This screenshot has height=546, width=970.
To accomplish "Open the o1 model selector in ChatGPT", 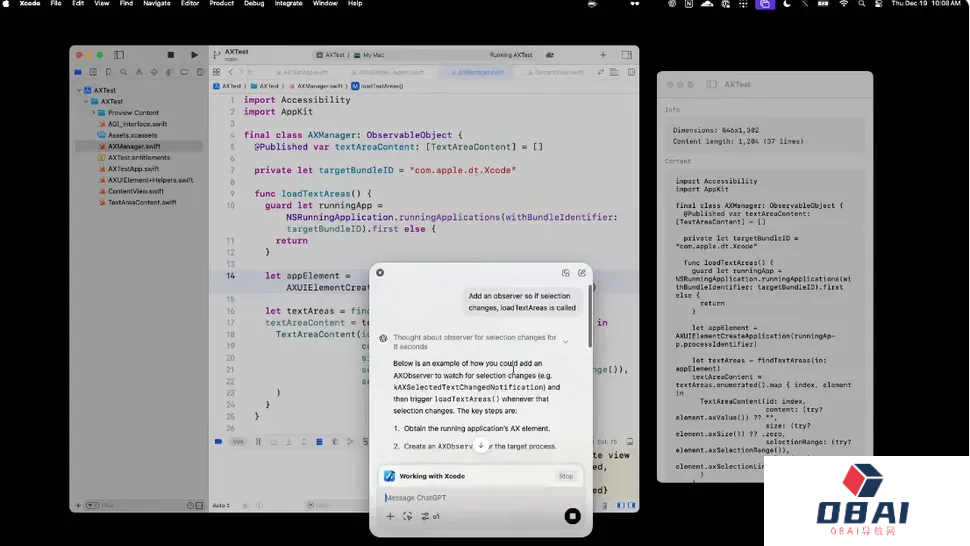I will pos(431,516).
